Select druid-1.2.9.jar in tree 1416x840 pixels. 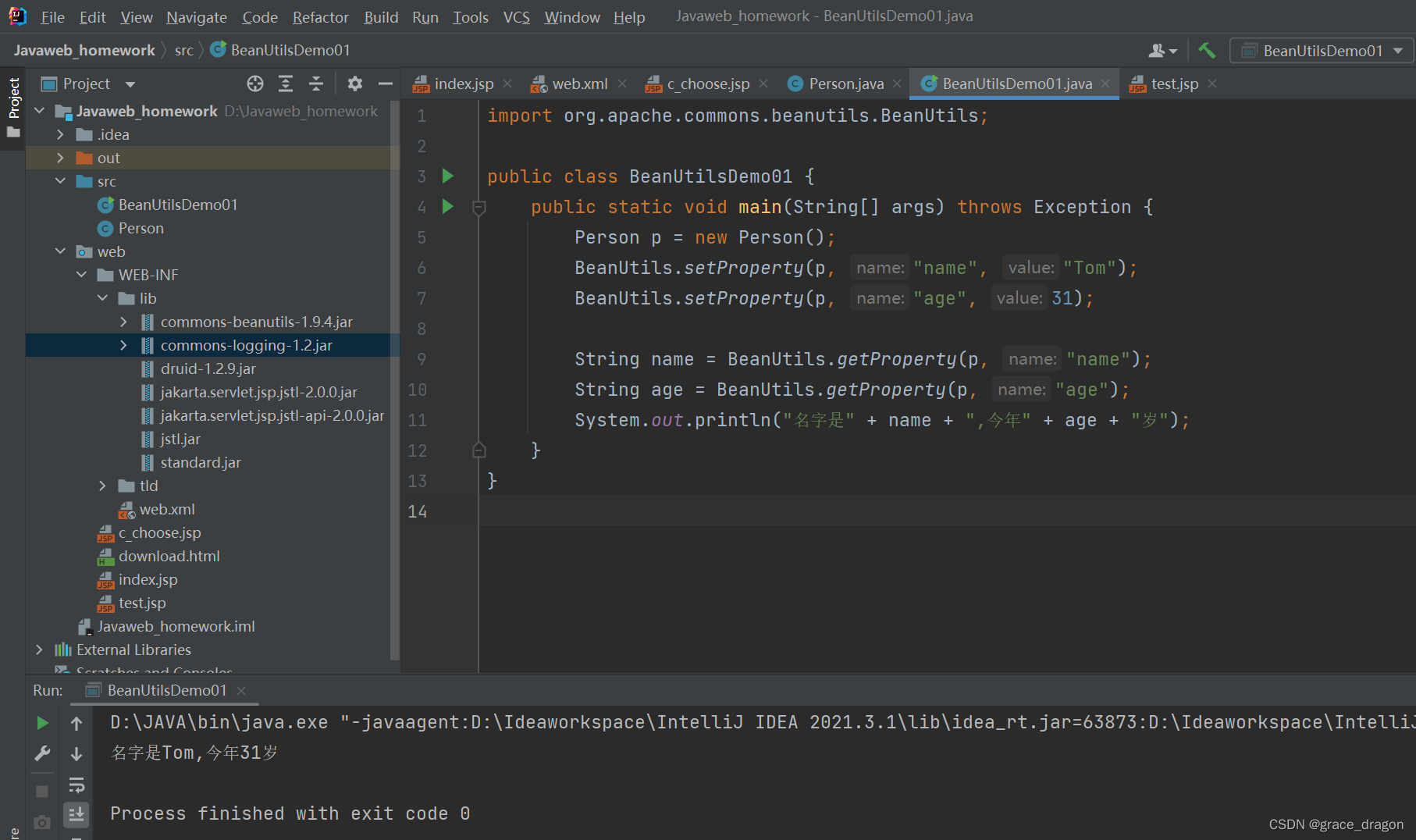click(x=208, y=368)
